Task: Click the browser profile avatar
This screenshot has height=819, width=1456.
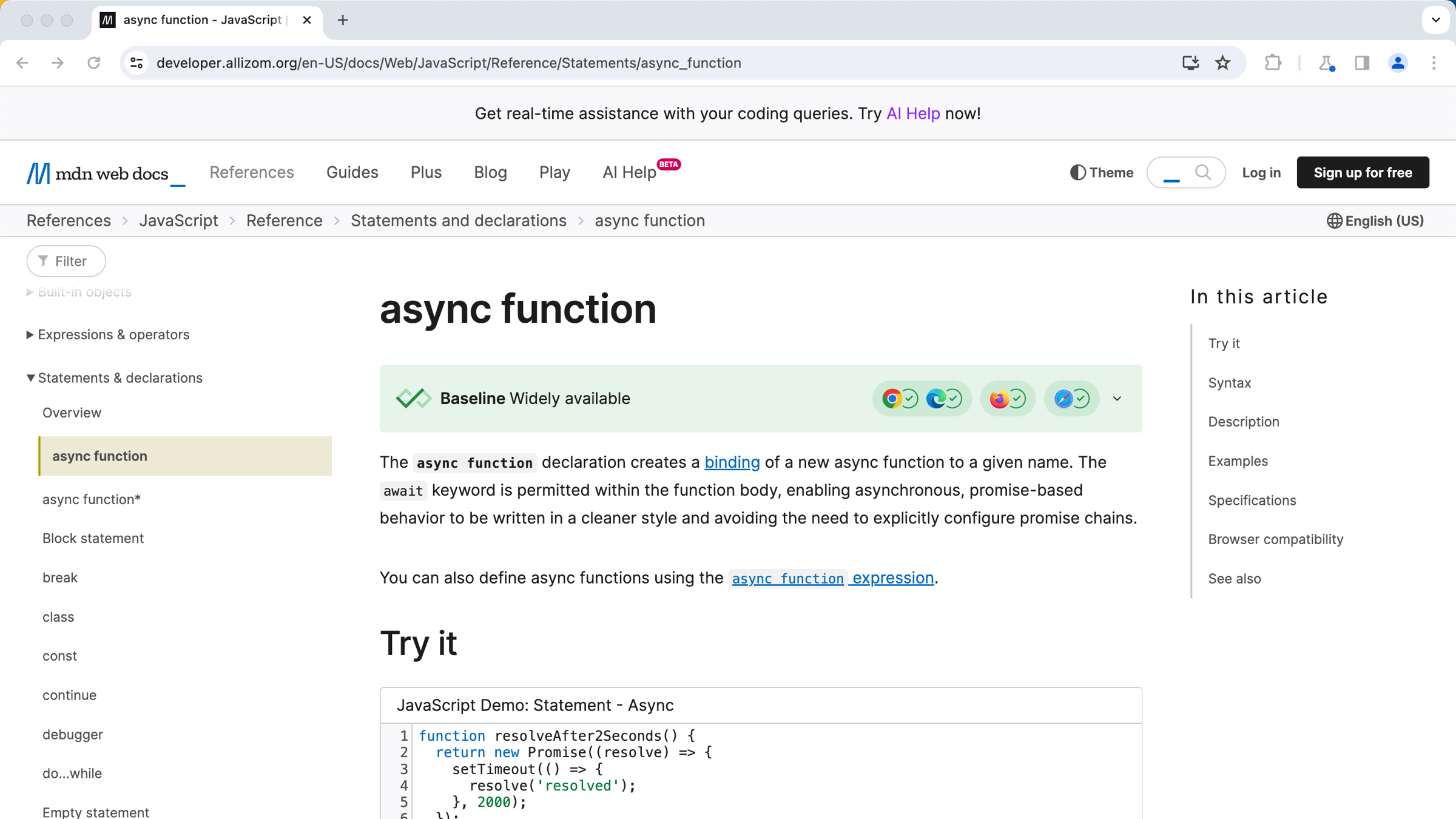Action: tap(1397, 62)
